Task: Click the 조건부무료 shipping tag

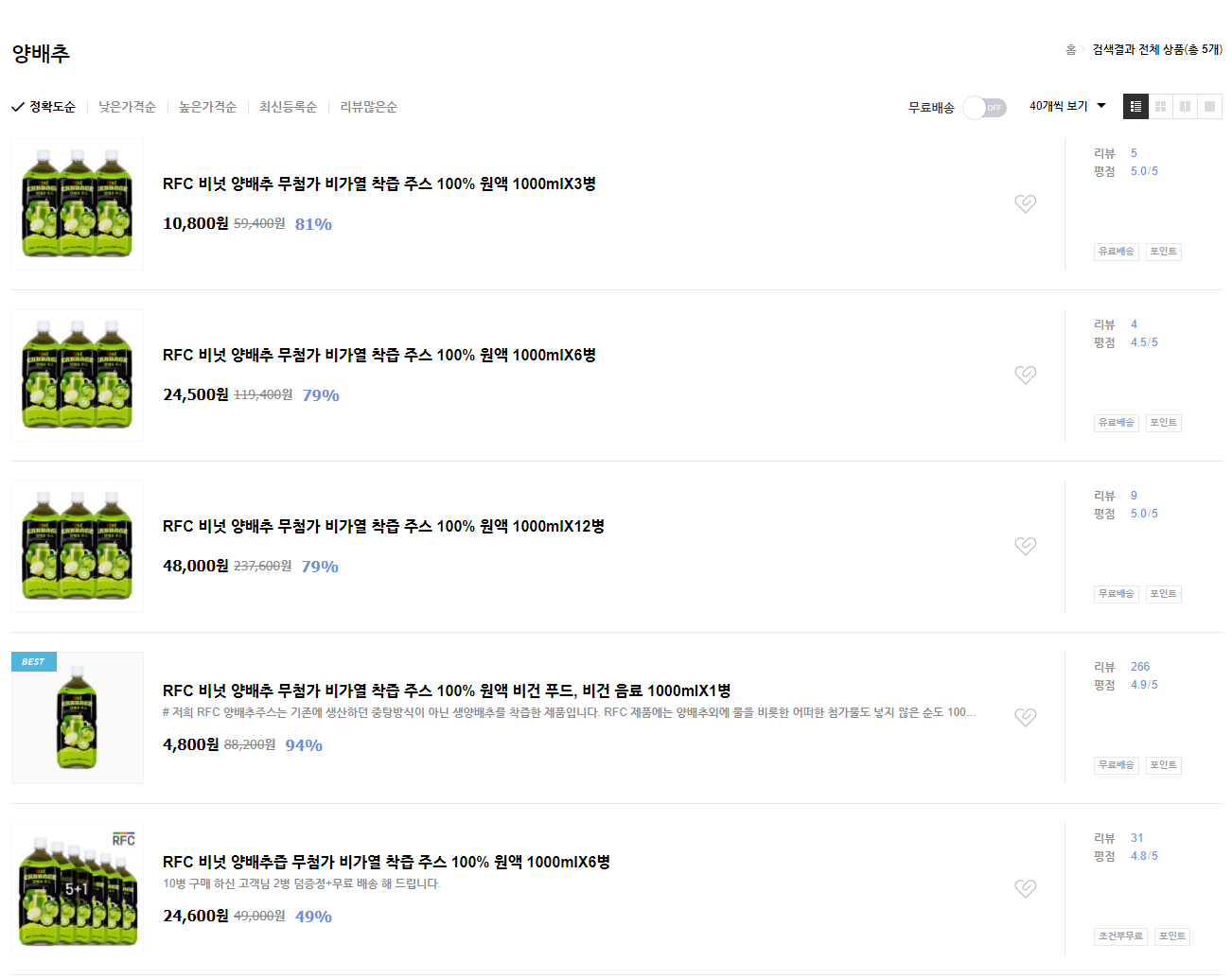Action: click(1120, 936)
